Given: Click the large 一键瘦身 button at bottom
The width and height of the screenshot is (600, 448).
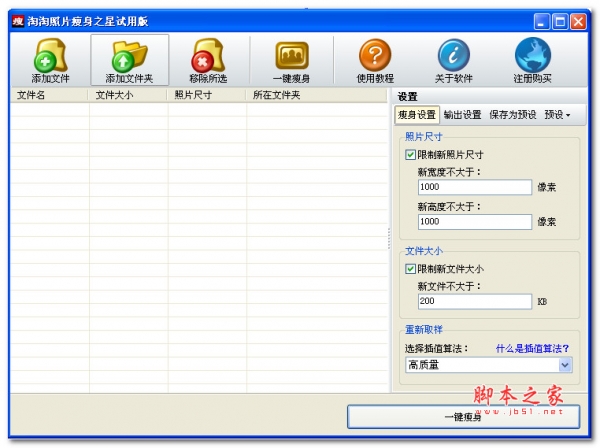Looking at the screenshot, I should click(x=463, y=417).
